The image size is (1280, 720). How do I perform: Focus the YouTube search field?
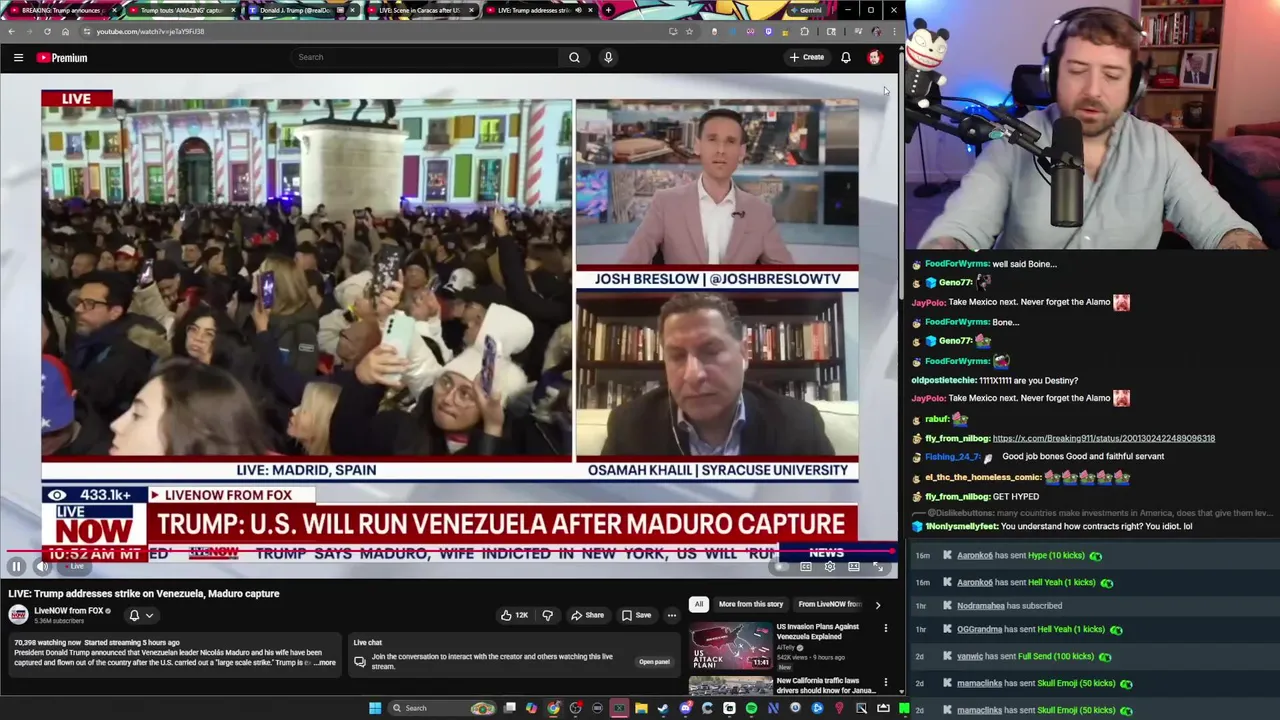[x=425, y=57]
